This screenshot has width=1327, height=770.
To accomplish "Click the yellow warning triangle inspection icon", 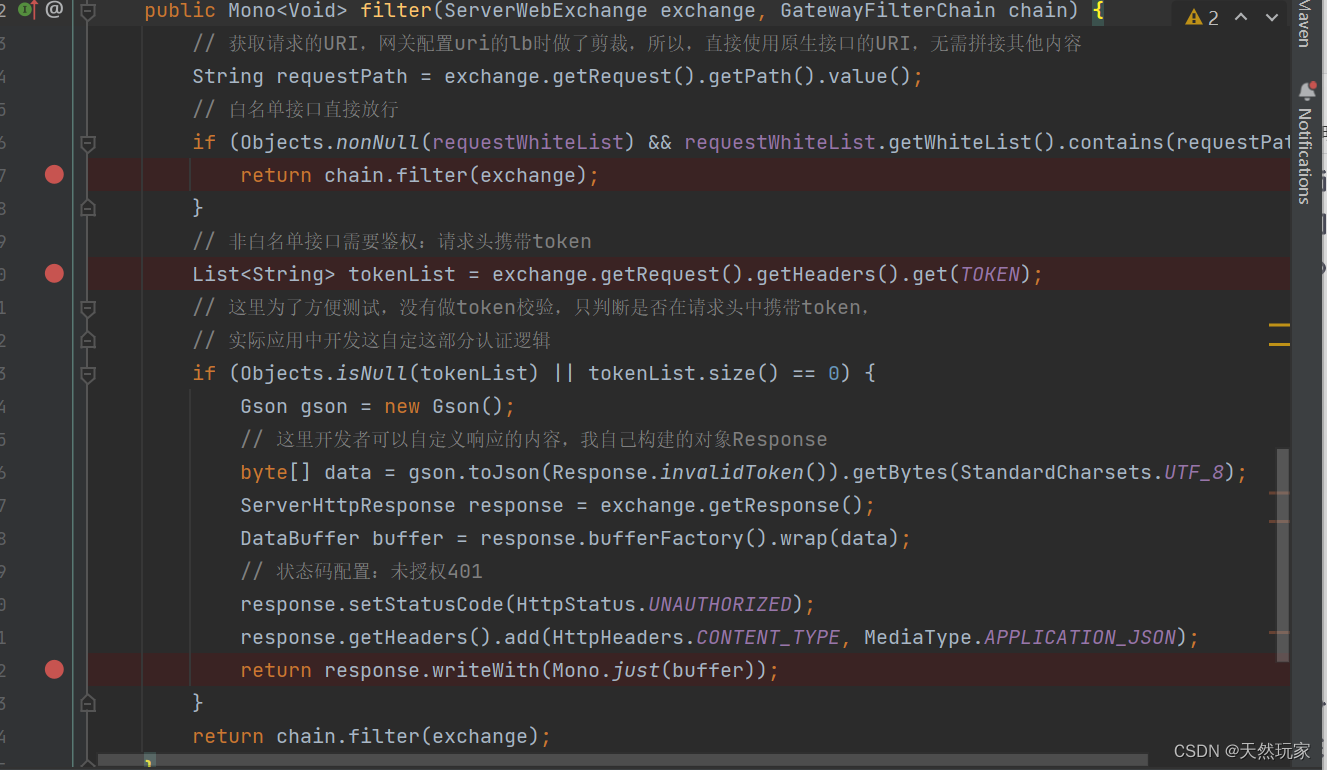I will point(1194,18).
